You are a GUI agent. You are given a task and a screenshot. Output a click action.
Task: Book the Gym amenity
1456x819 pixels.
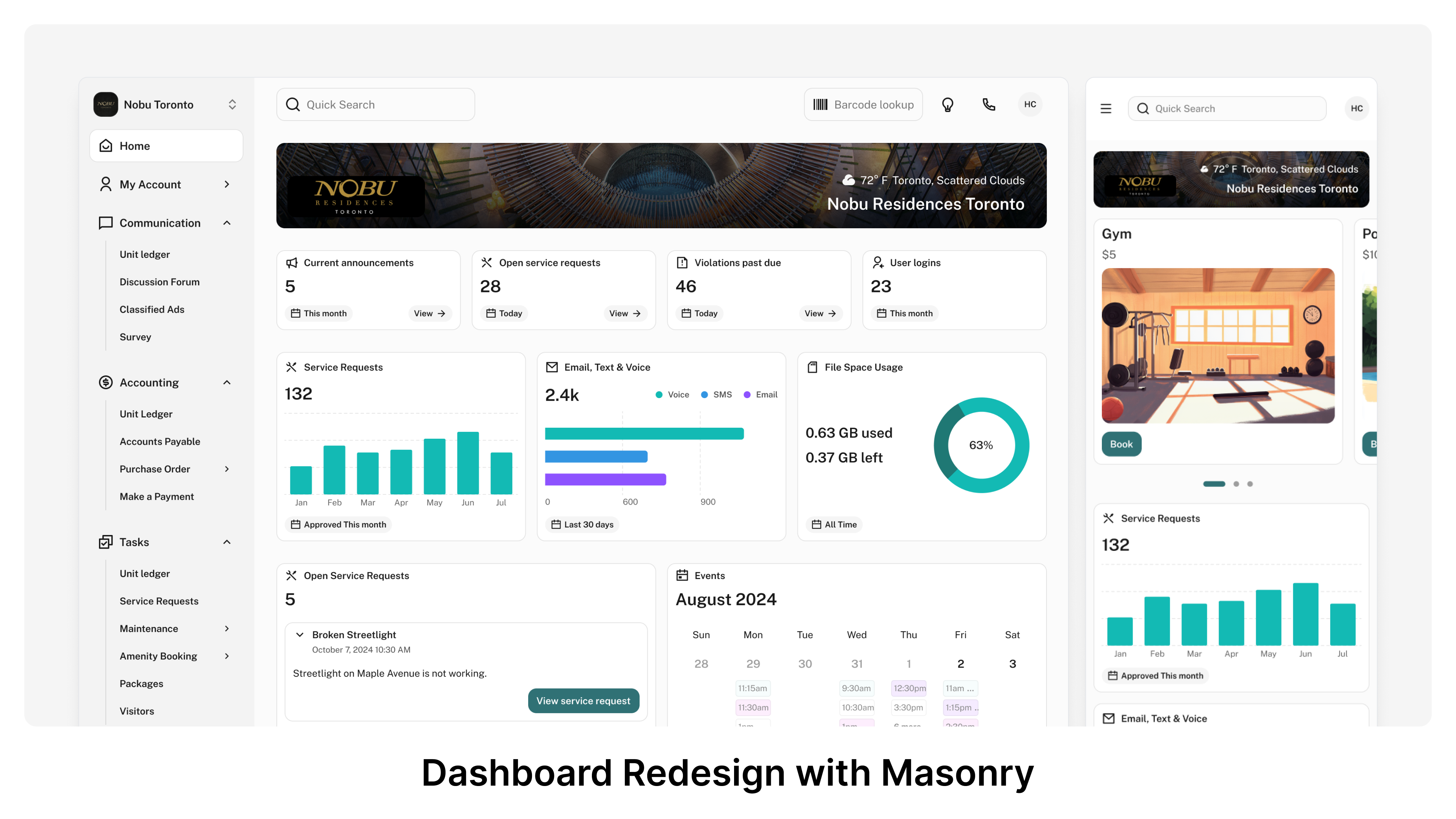pyautogui.click(x=1122, y=444)
